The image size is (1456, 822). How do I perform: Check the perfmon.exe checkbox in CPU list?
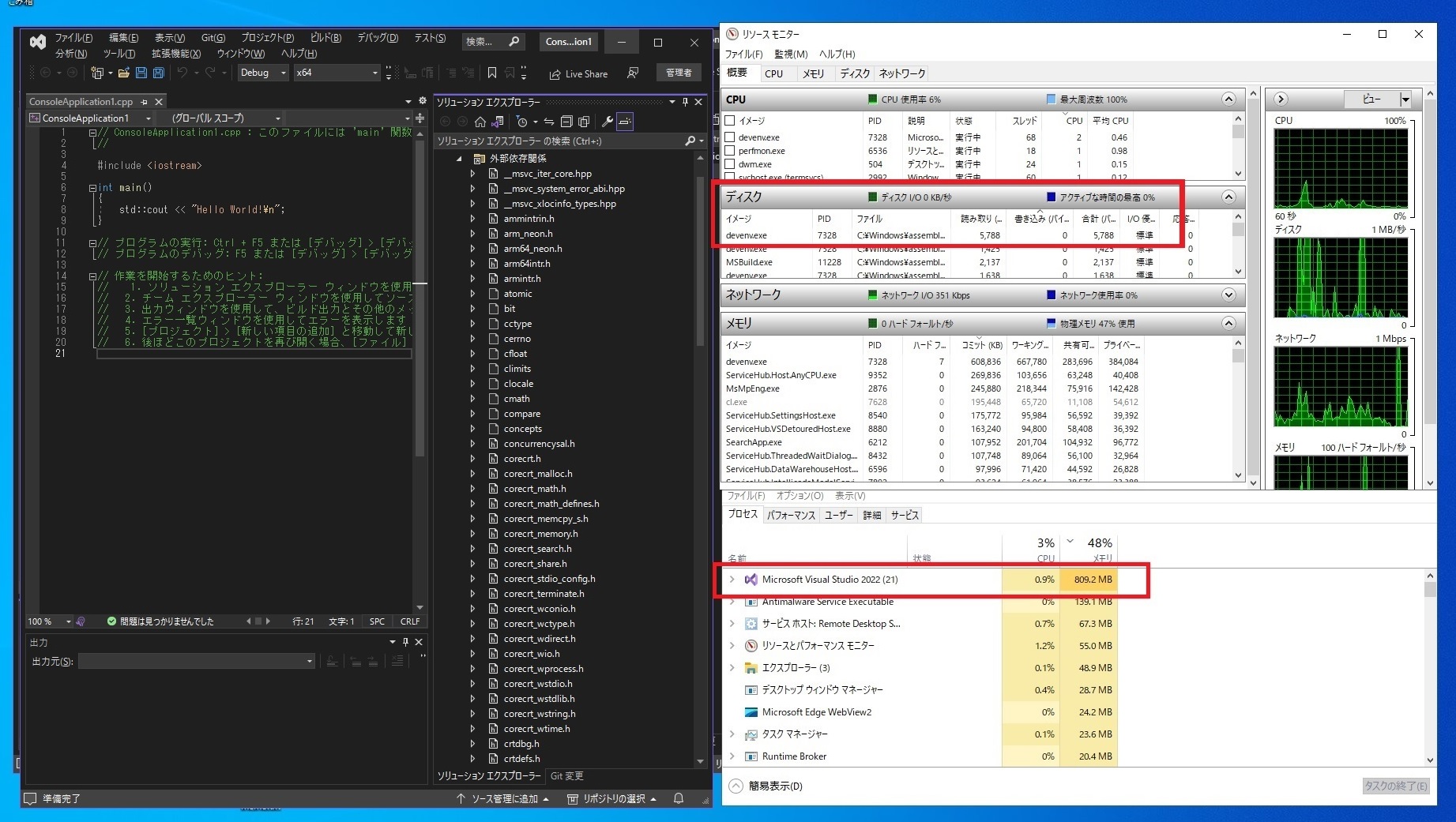[x=730, y=151]
